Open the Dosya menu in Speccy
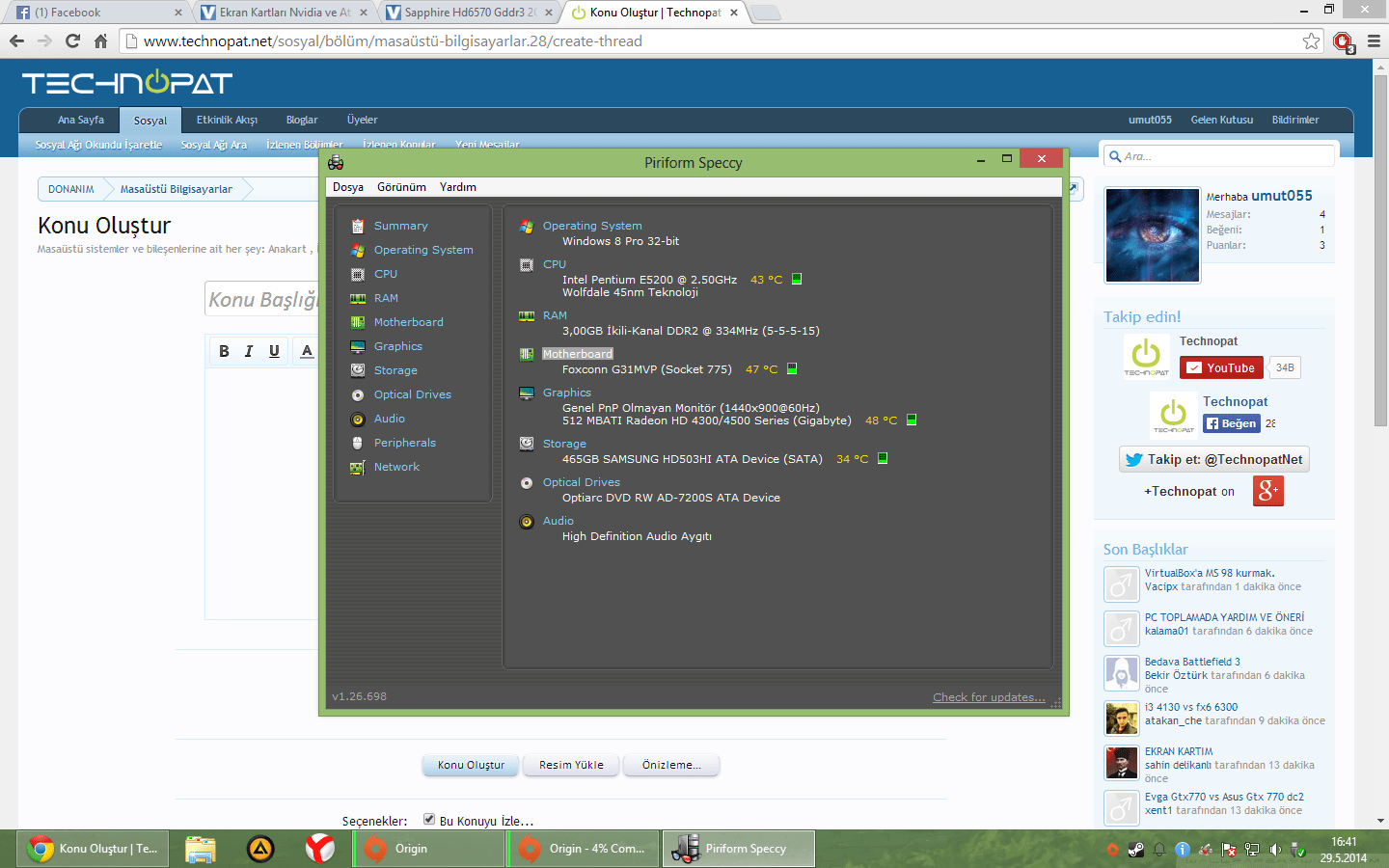 pyautogui.click(x=348, y=187)
